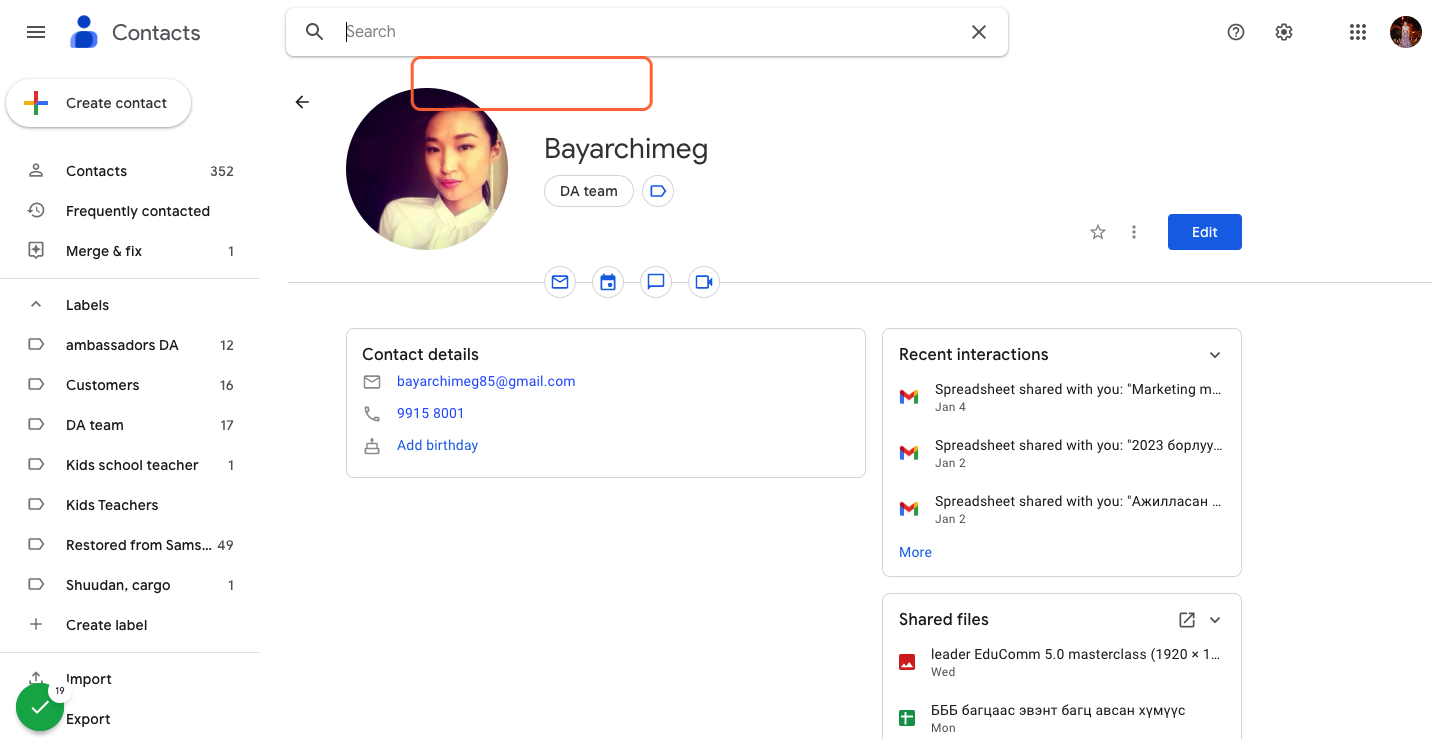Collapse the Recent interactions panel
The width and height of the screenshot is (1440, 739).
(1215, 355)
